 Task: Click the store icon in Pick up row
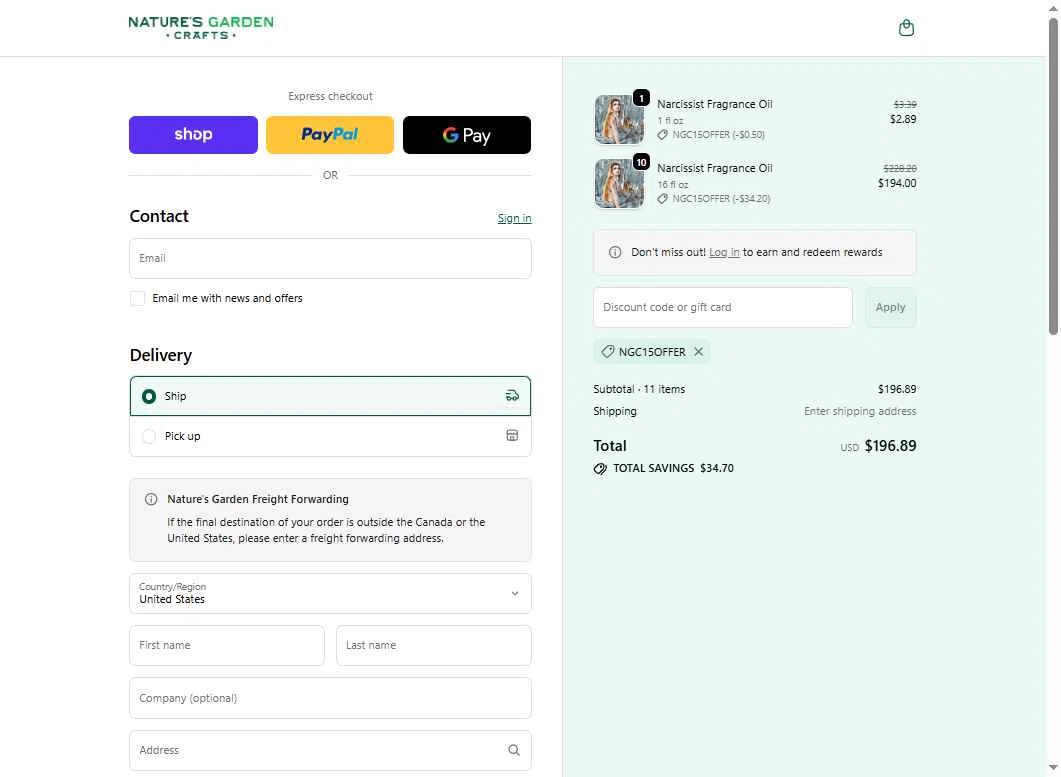pyautogui.click(x=512, y=435)
